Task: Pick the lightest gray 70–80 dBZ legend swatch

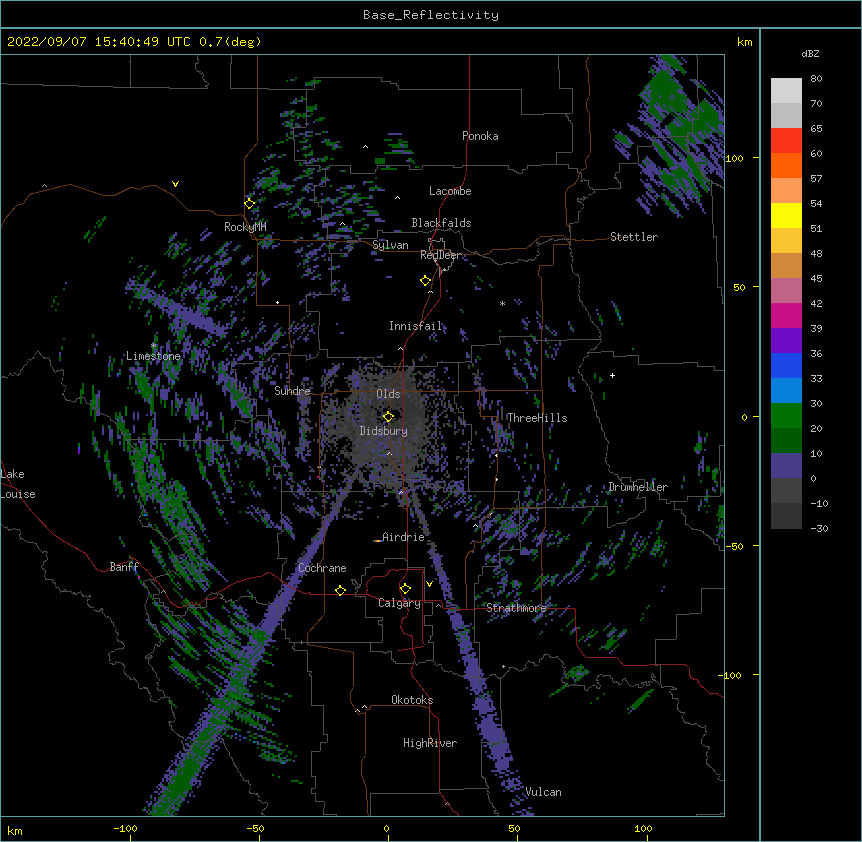Action: [x=786, y=91]
